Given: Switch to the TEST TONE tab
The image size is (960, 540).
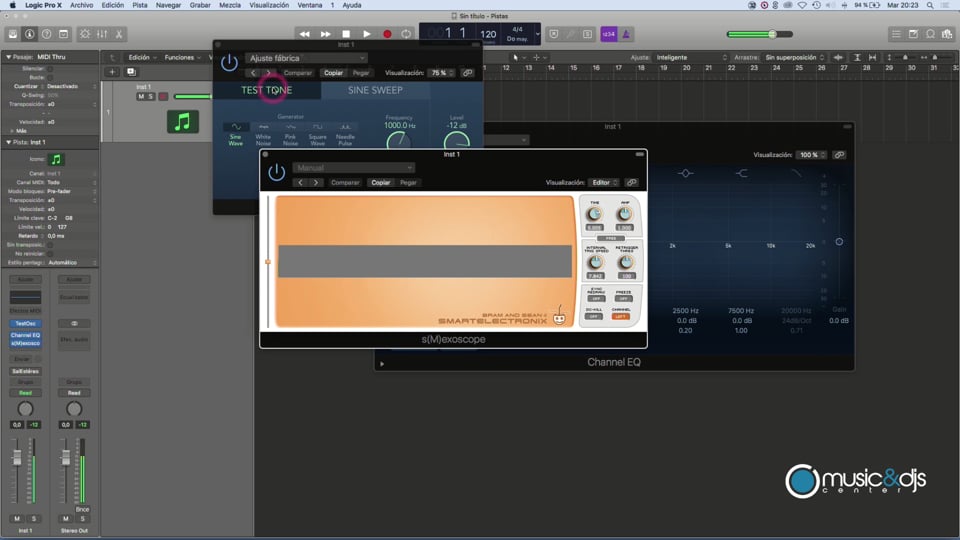Looking at the screenshot, I should pyautogui.click(x=267, y=90).
